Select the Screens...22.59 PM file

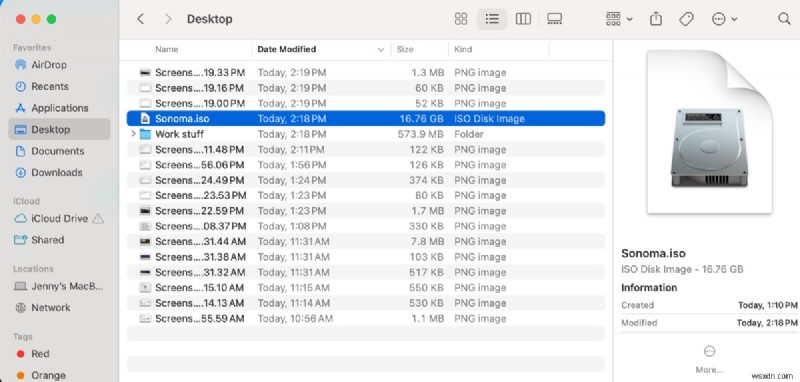[x=366, y=211]
